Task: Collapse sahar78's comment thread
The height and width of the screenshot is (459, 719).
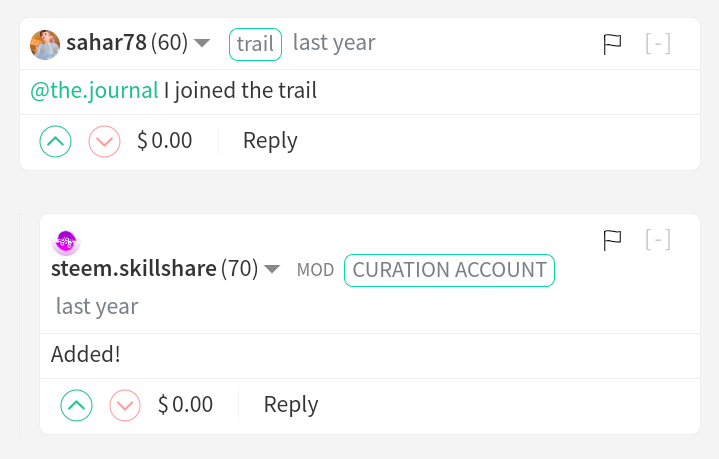Action: pyautogui.click(x=658, y=44)
